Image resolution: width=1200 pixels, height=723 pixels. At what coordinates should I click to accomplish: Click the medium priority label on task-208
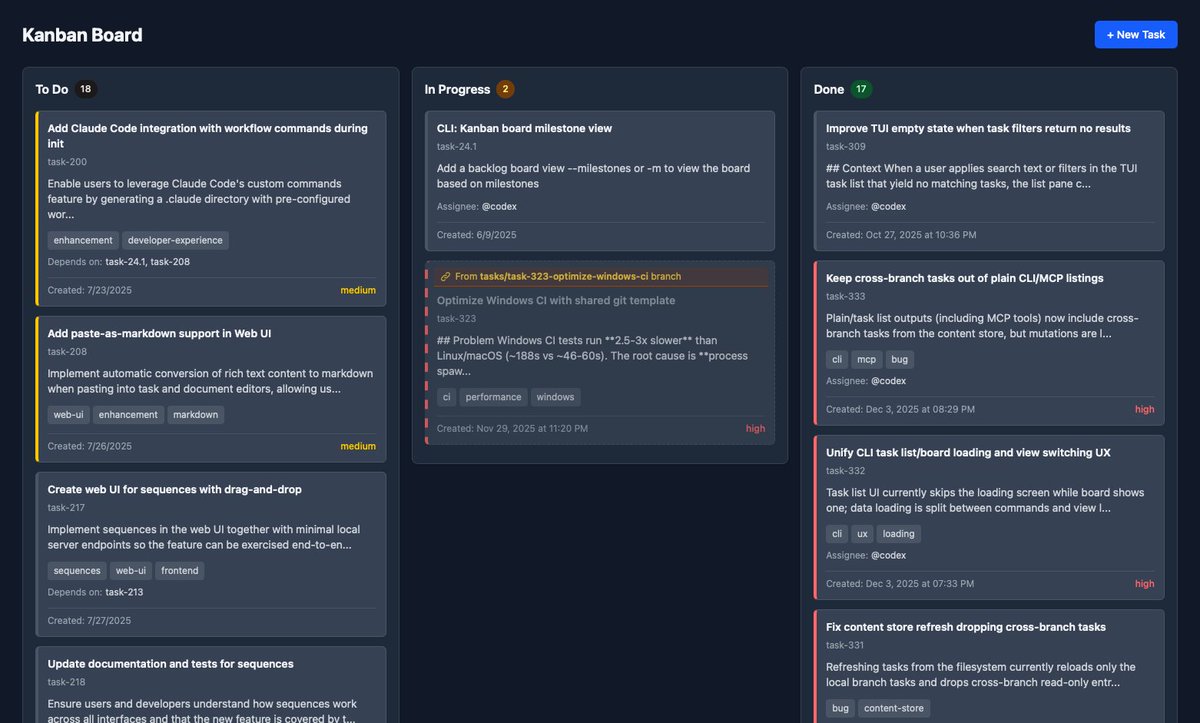point(358,446)
